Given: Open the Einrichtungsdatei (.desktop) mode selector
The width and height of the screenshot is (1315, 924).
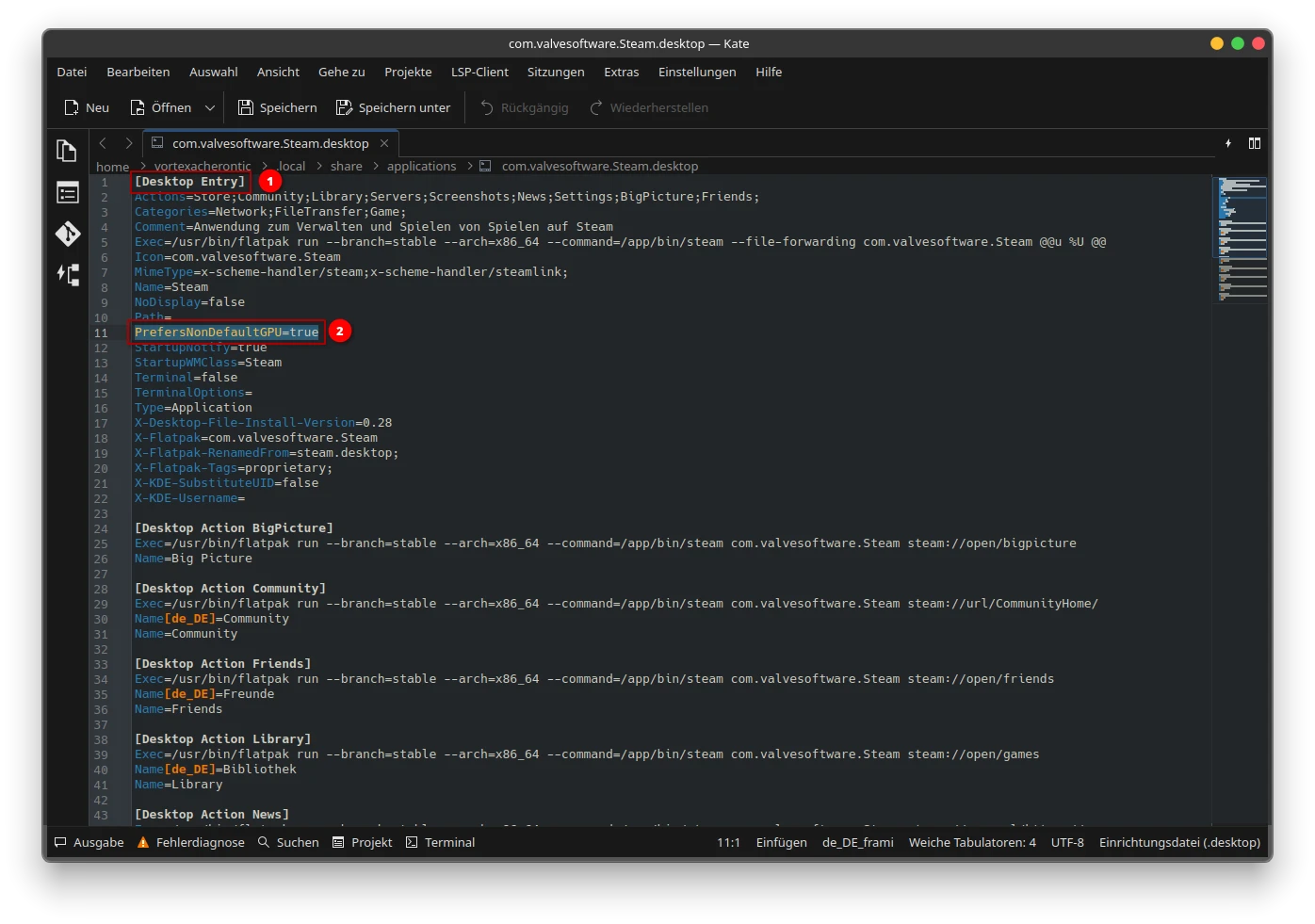Looking at the screenshot, I should coord(1179,842).
